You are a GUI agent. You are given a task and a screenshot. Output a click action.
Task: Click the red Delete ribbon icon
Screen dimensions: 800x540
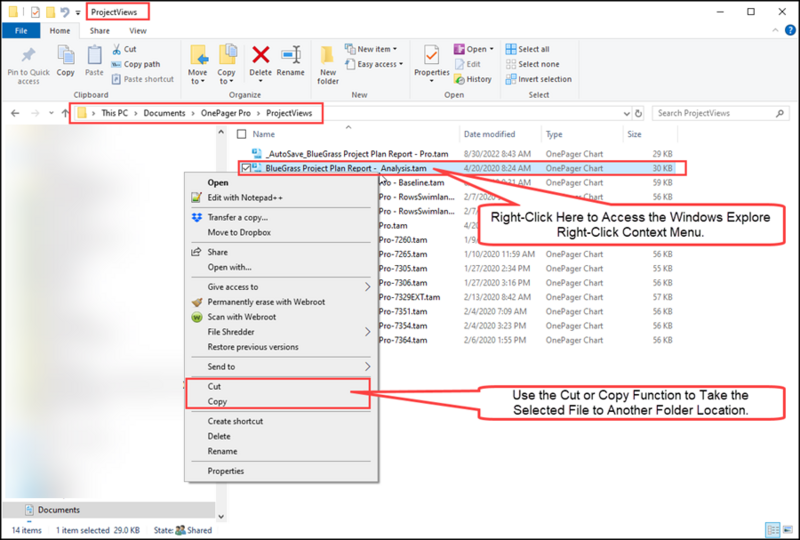[x=261, y=55]
